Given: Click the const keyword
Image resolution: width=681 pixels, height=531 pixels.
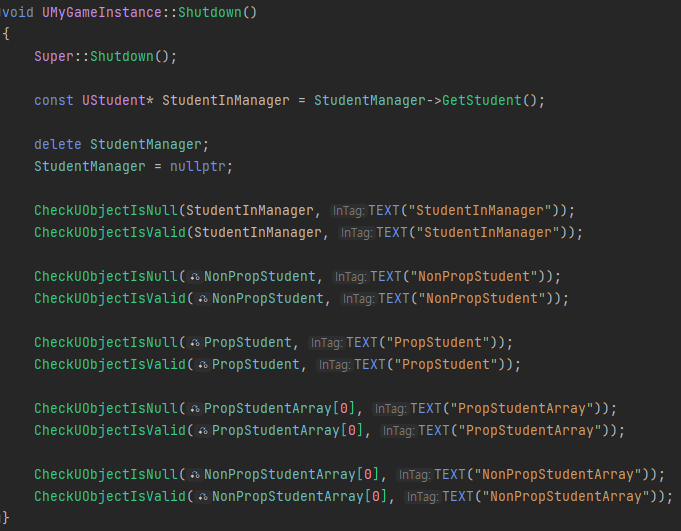Looking at the screenshot, I should [54, 101].
